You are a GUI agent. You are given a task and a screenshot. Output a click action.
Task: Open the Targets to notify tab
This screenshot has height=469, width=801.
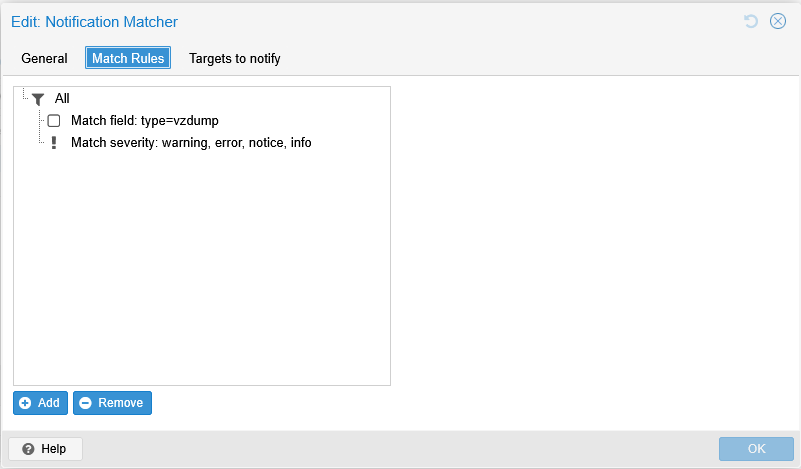(x=235, y=59)
